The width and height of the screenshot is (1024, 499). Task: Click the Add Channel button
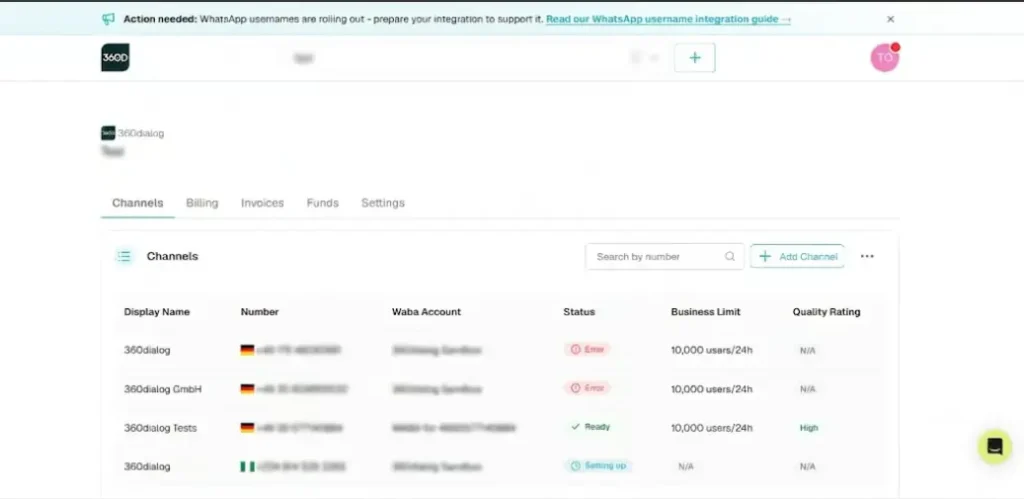[x=797, y=257]
